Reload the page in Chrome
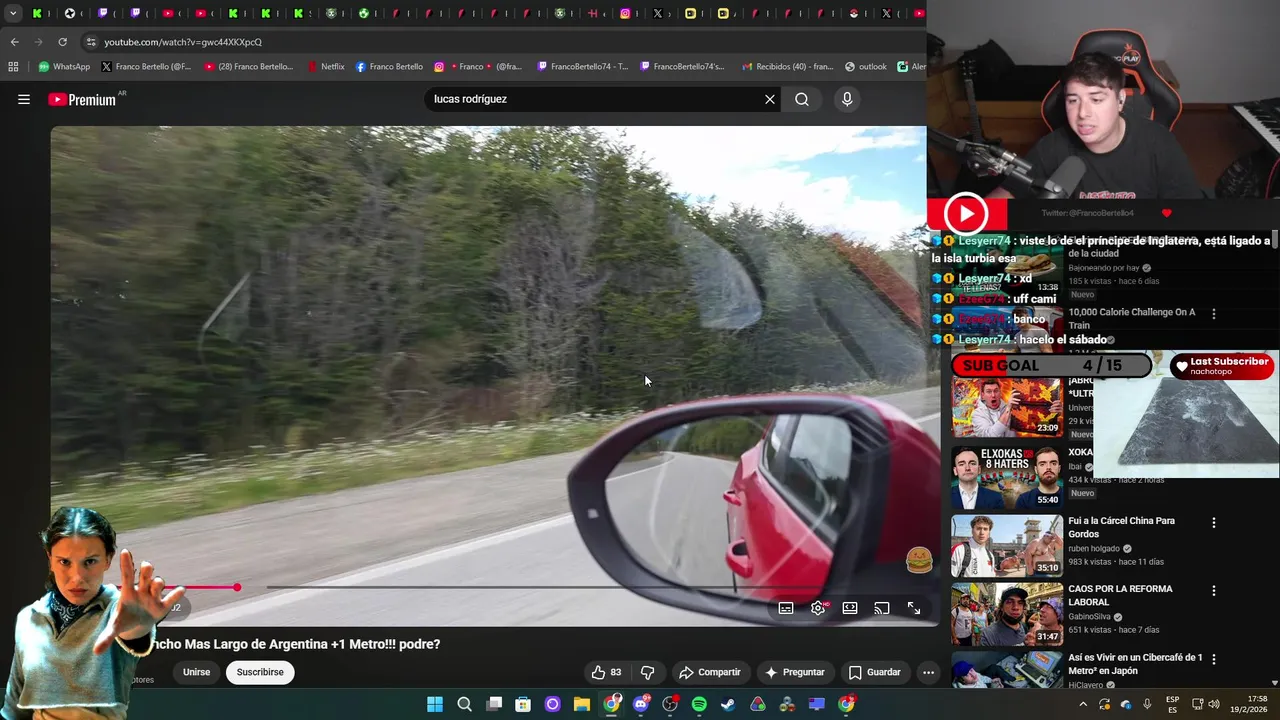This screenshot has width=1280, height=720. [x=62, y=42]
